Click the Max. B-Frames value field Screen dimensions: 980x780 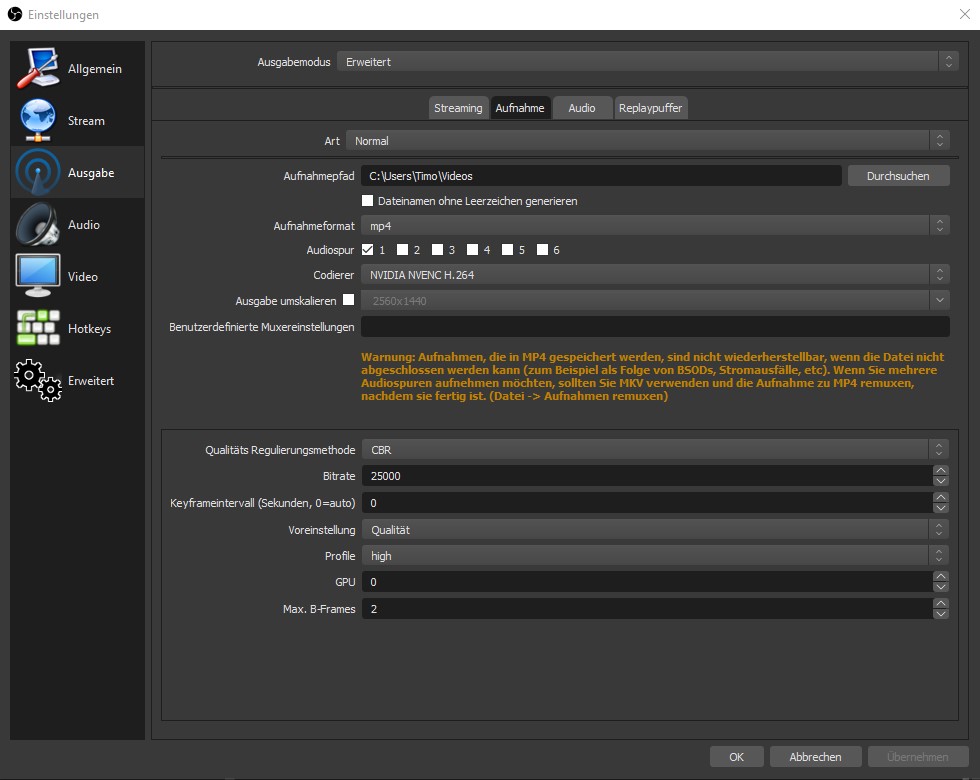coord(648,609)
